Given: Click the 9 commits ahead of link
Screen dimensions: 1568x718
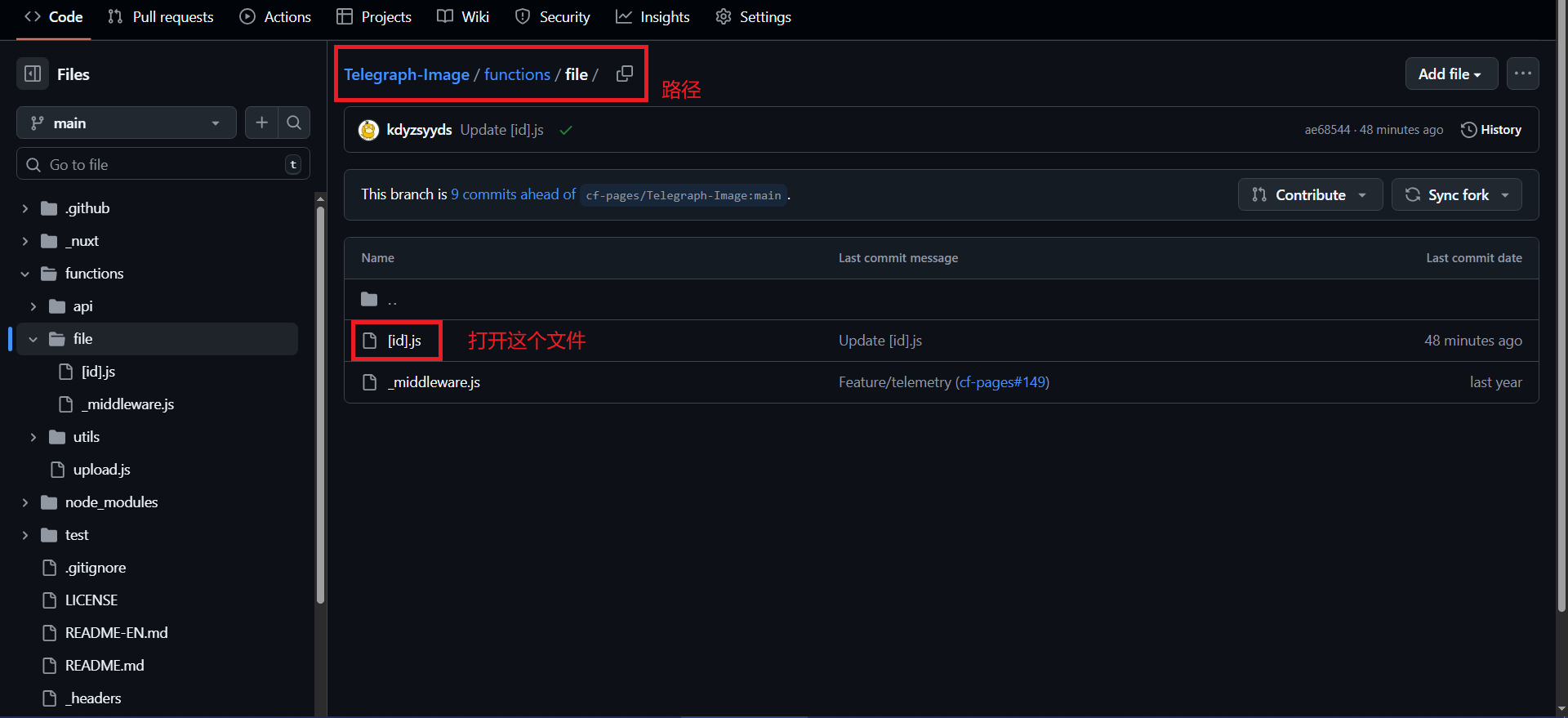Looking at the screenshot, I should pyautogui.click(x=513, y=194).
